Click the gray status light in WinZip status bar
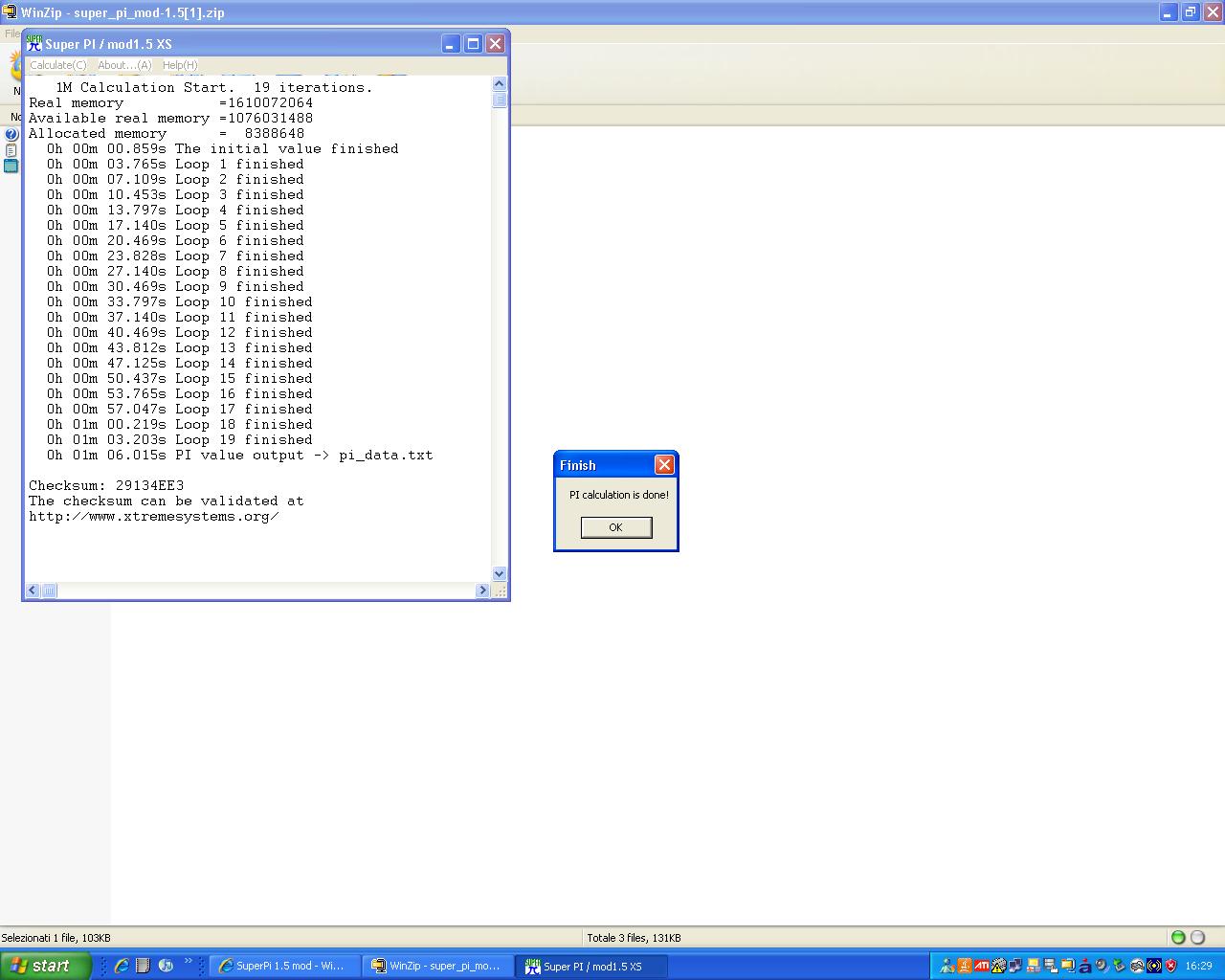Image resolution: width=1225 pixels, height=980 pixels. coord(1197,938)
